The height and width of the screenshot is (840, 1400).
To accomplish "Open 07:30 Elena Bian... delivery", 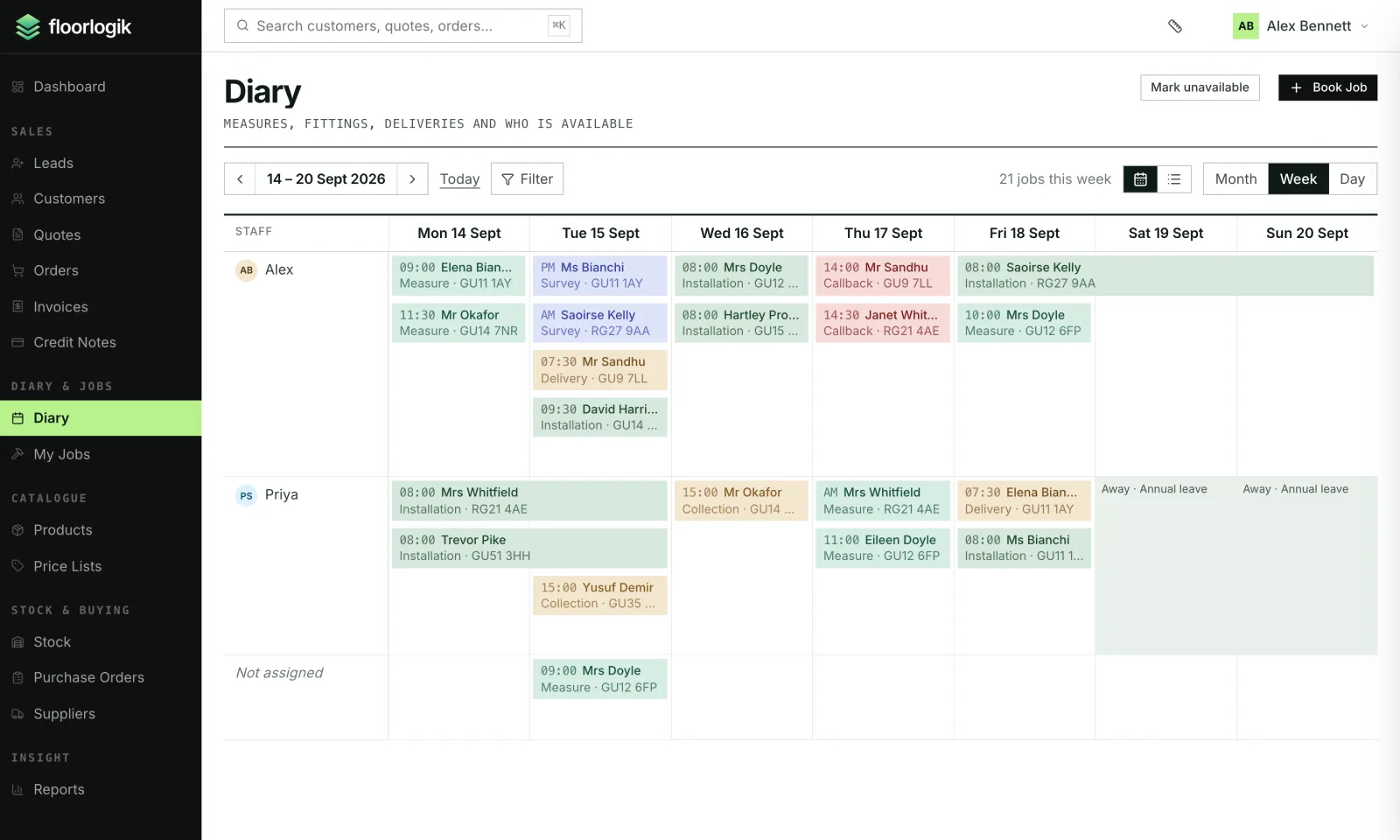I will tap(1024, 501).
